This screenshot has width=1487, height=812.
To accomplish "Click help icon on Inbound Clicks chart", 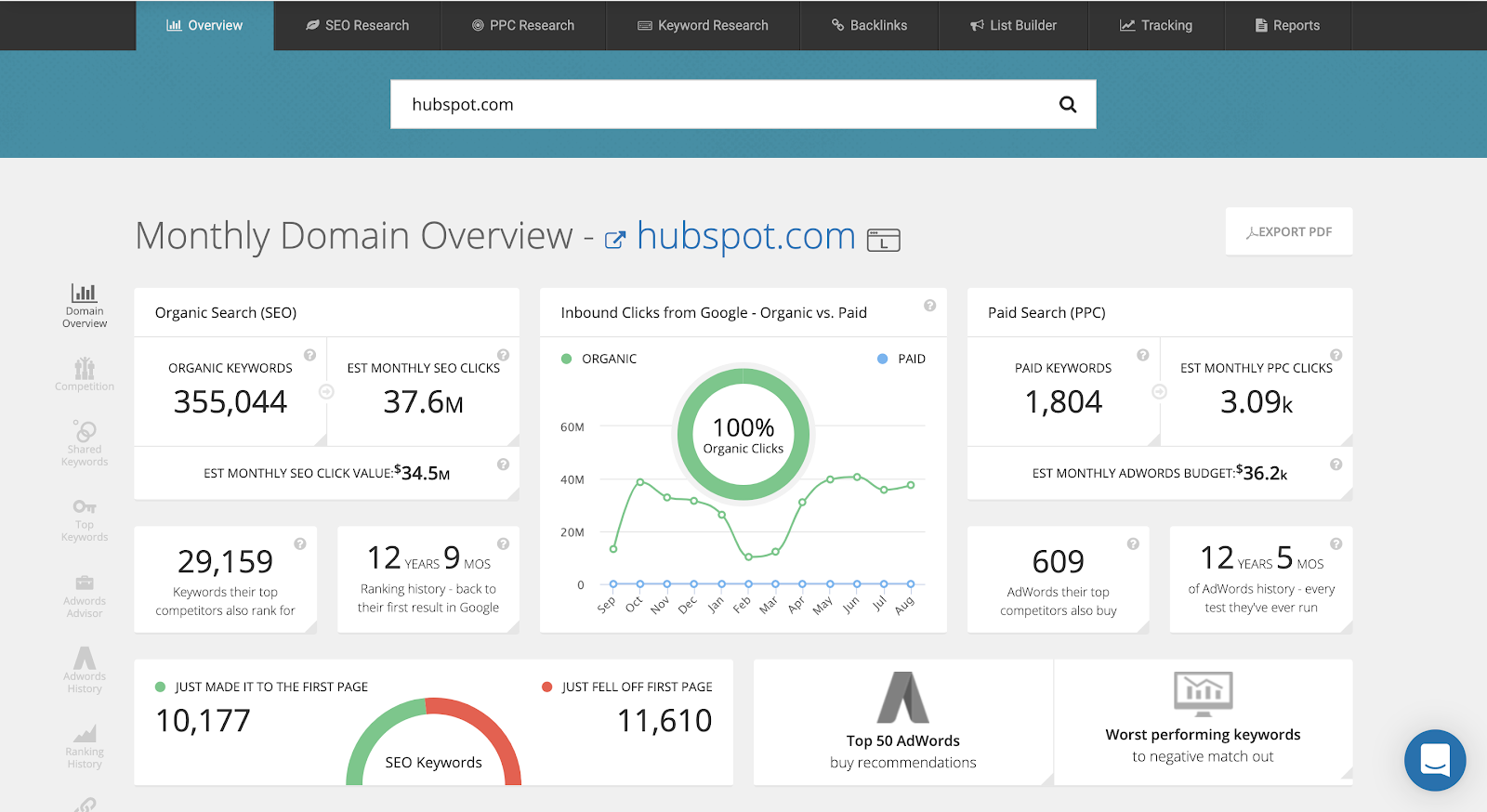I will coord(929,306).
